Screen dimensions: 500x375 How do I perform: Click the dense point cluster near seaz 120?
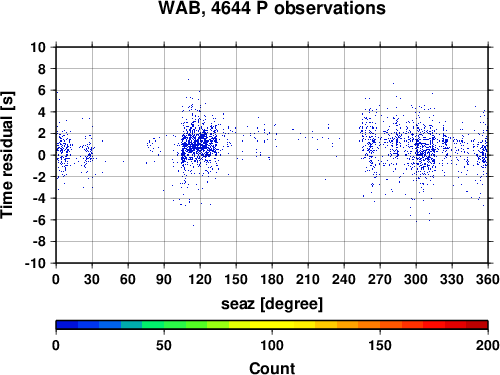pyautogui.click(x=200, y=143)
